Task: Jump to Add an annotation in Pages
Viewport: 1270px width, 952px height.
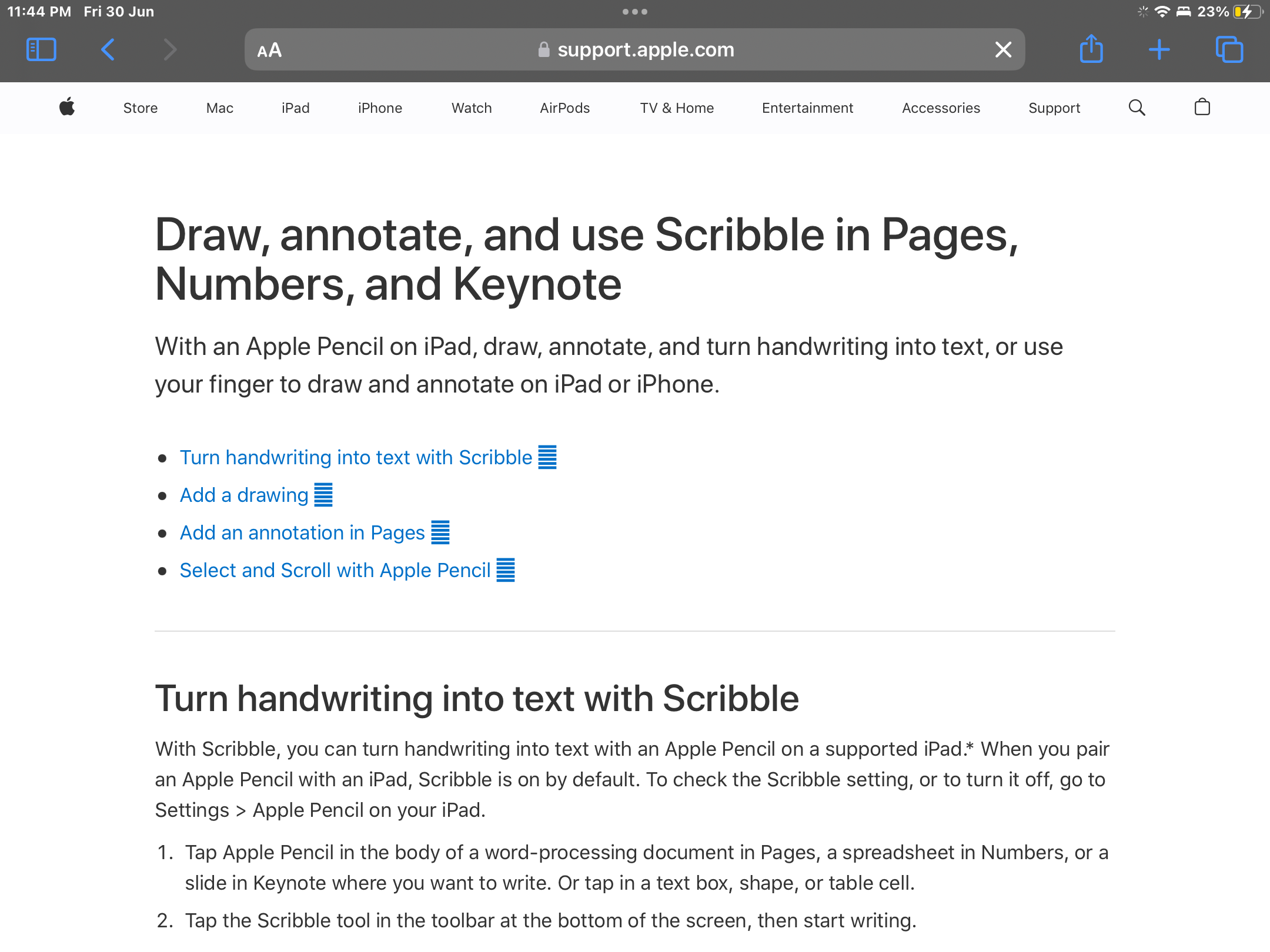Action: [x=315, y=532]
